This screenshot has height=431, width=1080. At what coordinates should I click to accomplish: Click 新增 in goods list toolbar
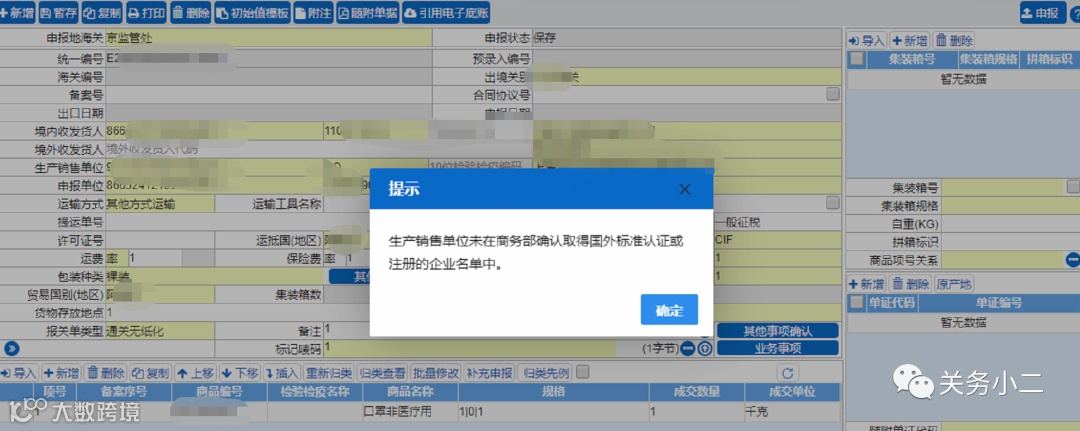pos(61,373)
